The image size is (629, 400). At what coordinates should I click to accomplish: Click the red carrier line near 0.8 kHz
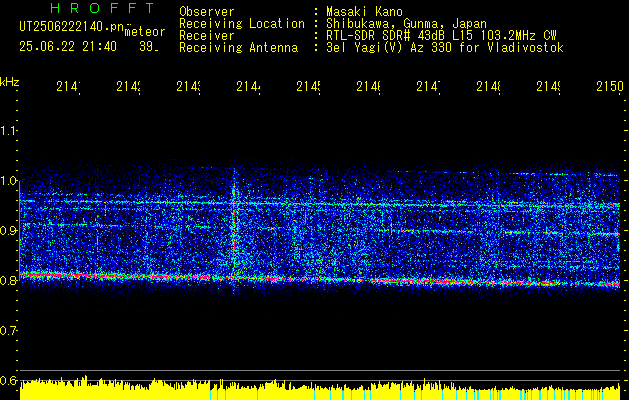point(320,280)
